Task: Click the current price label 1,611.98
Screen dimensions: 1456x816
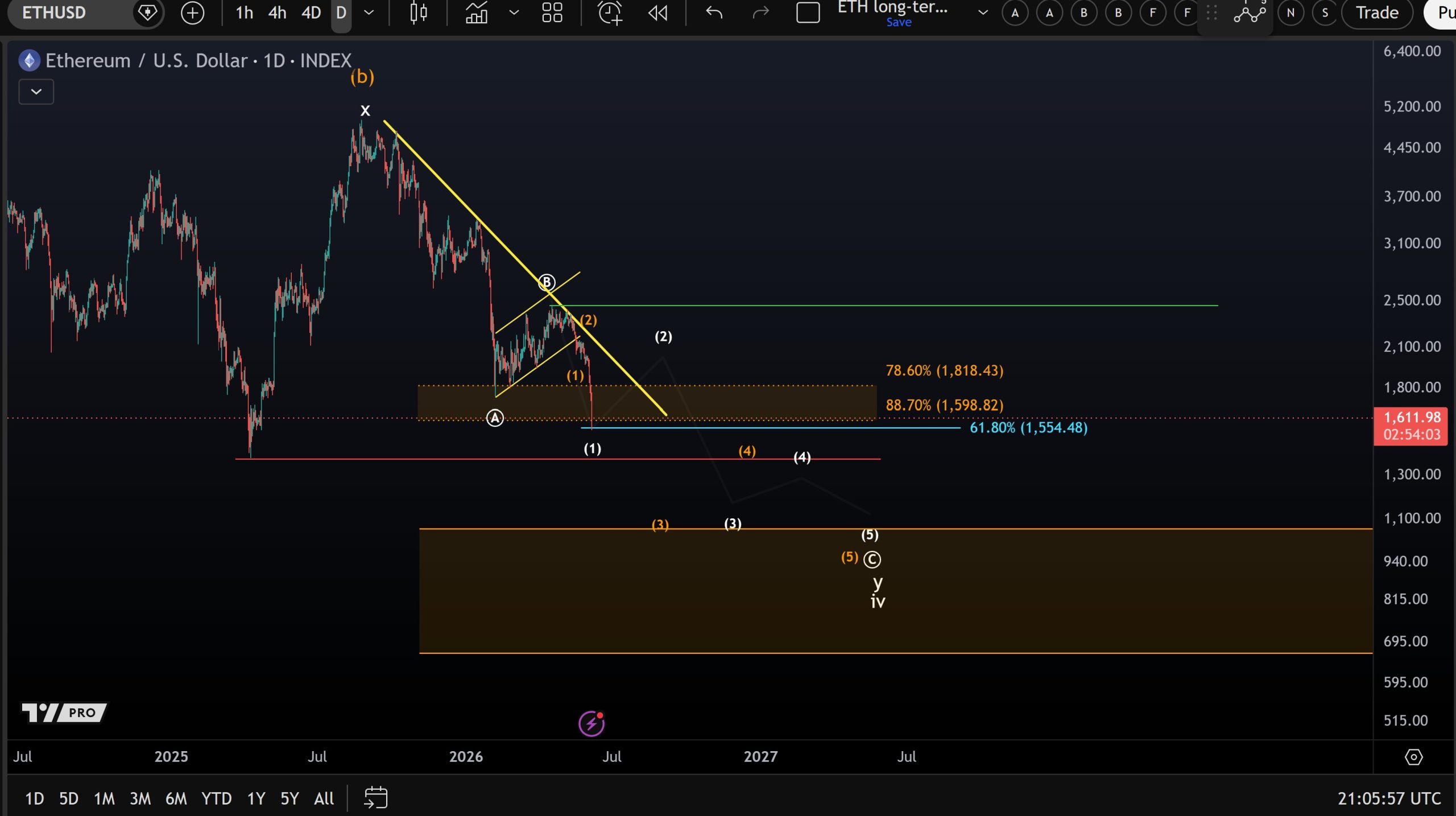Action: click(x=1410, y=426)
